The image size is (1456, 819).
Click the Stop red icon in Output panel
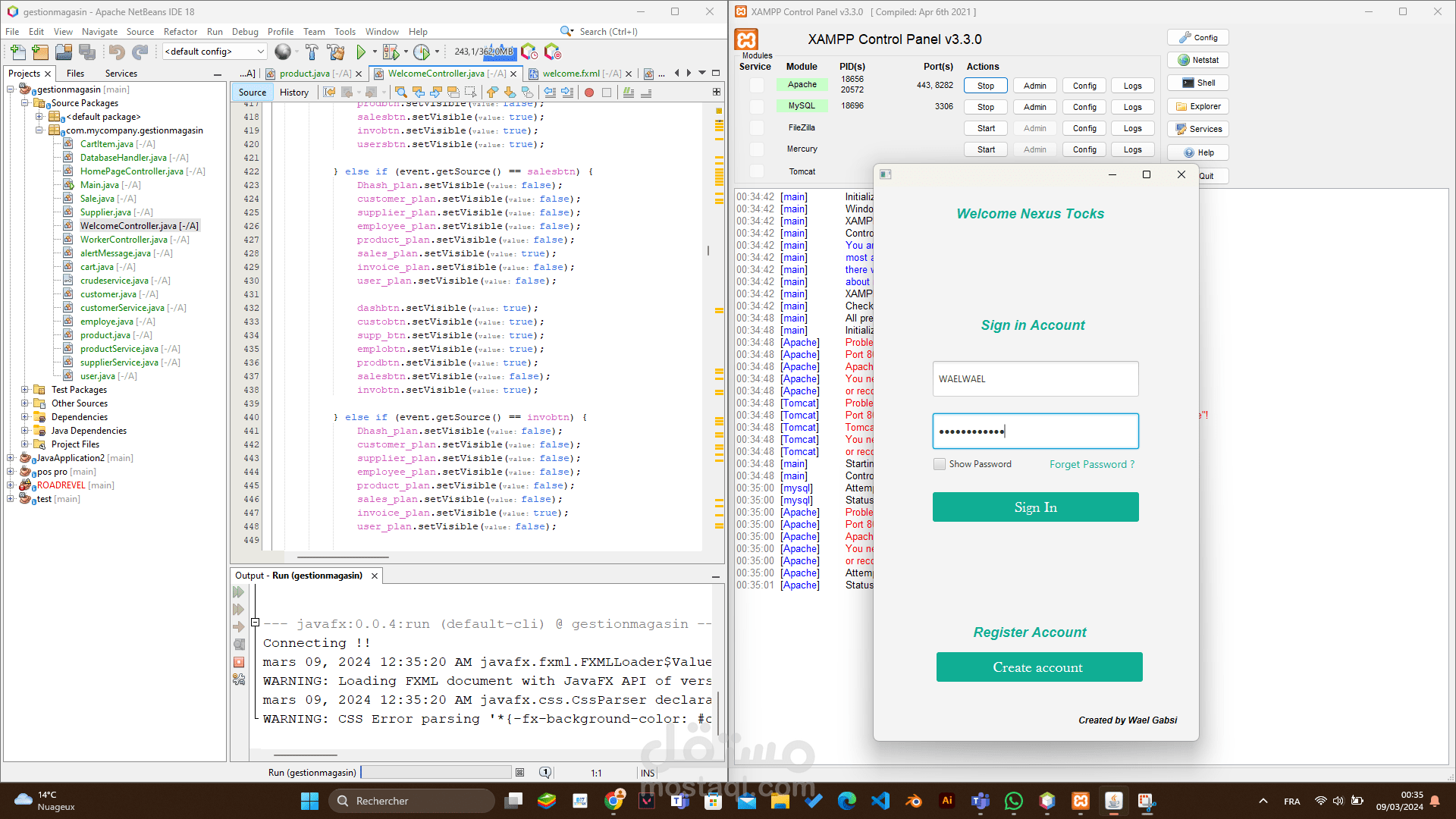click(x=239, y=662)
